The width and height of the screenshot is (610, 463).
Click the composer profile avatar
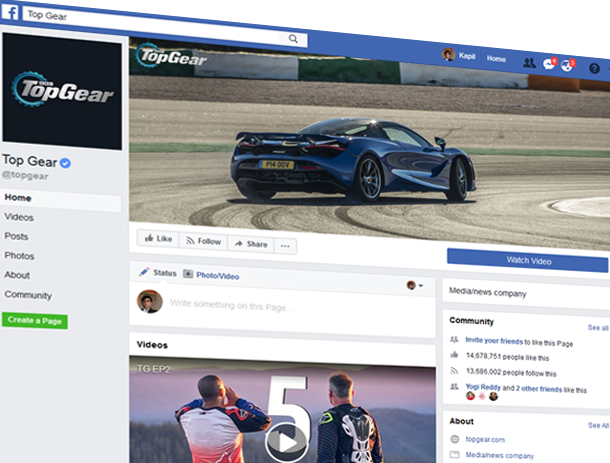click(x=149, y=301)
